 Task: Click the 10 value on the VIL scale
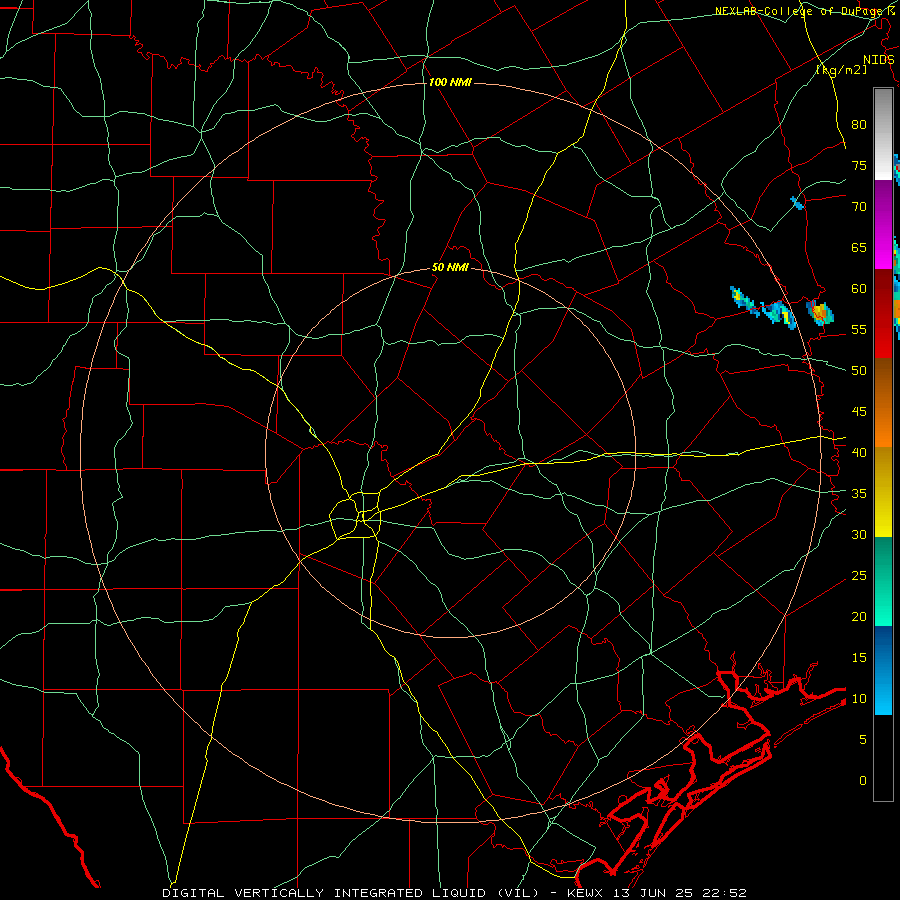click(x=859, y=699)
